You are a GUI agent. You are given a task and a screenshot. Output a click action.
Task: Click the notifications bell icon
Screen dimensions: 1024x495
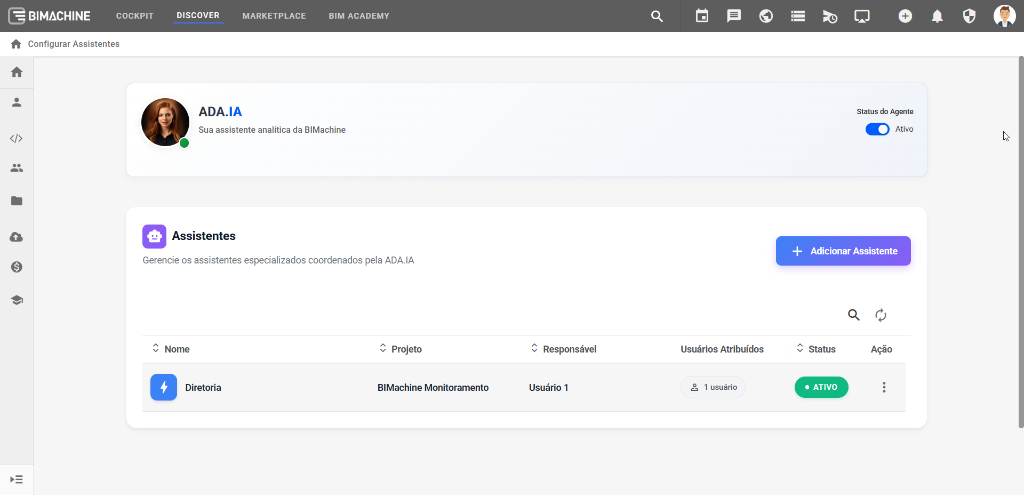coord(937,16)
